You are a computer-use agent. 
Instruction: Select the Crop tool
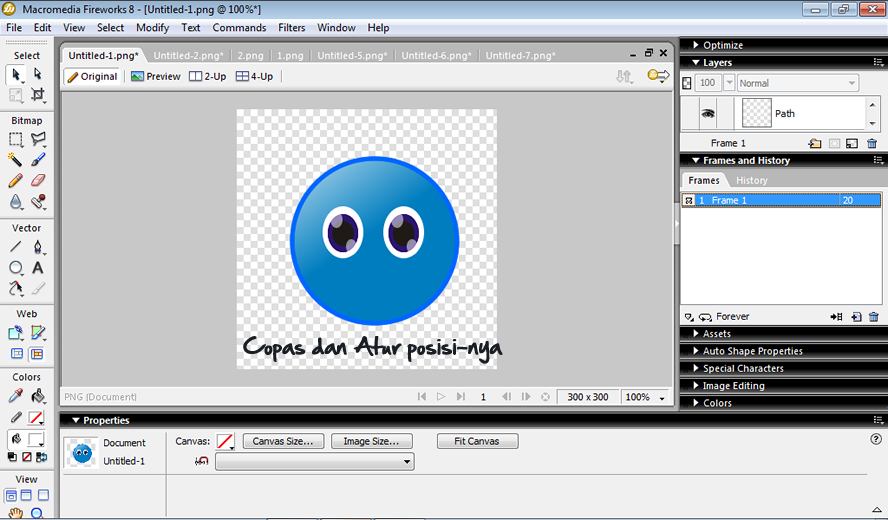coord(37,95)
